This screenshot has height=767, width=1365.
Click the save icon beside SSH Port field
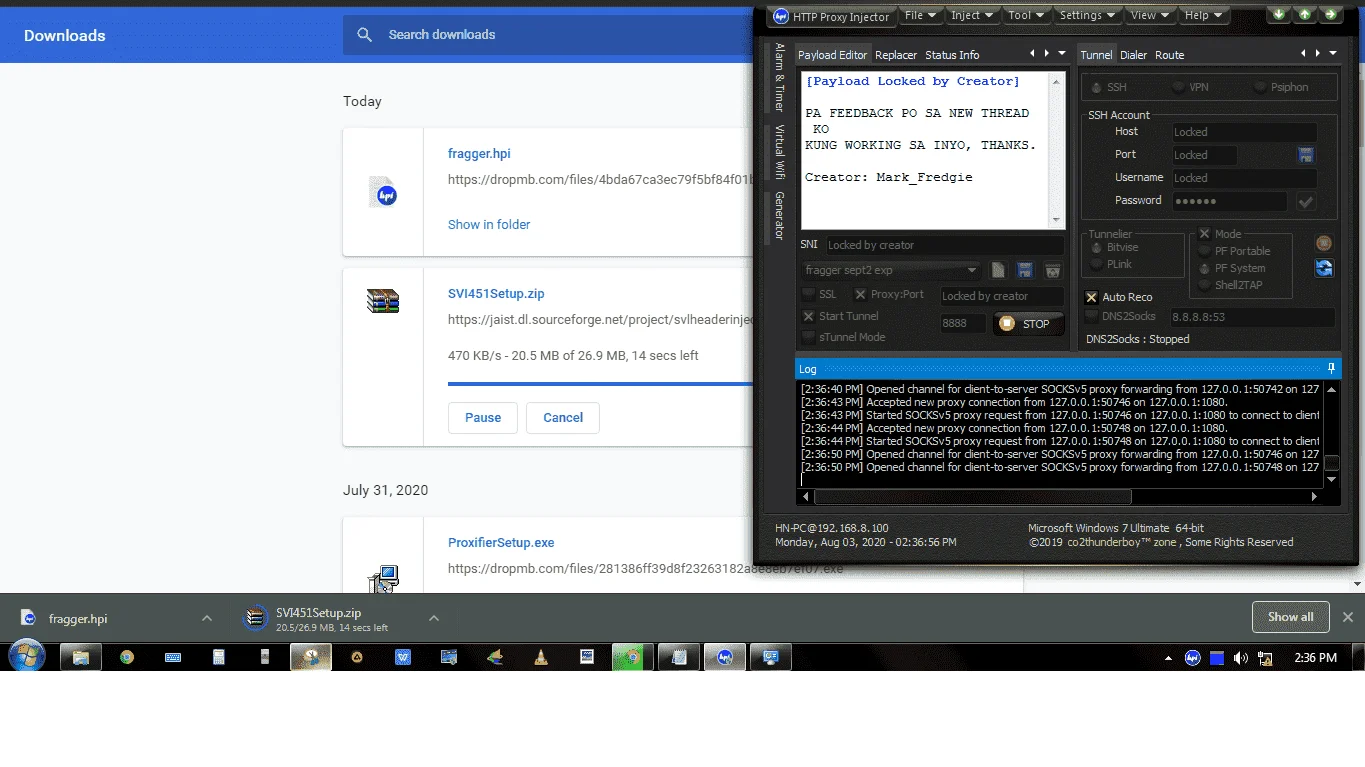1305,155
